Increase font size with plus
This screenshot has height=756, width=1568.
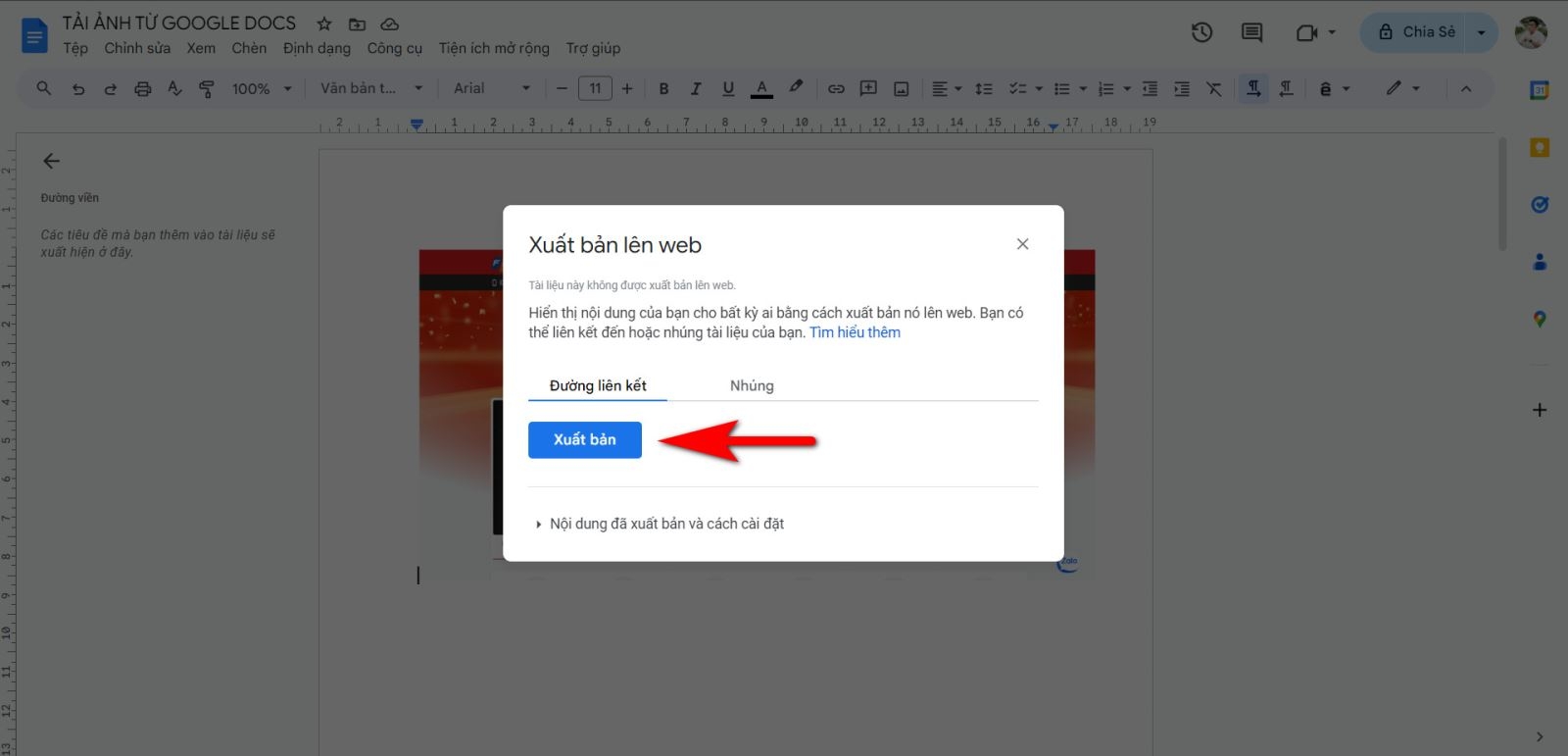tap(627, 88)
